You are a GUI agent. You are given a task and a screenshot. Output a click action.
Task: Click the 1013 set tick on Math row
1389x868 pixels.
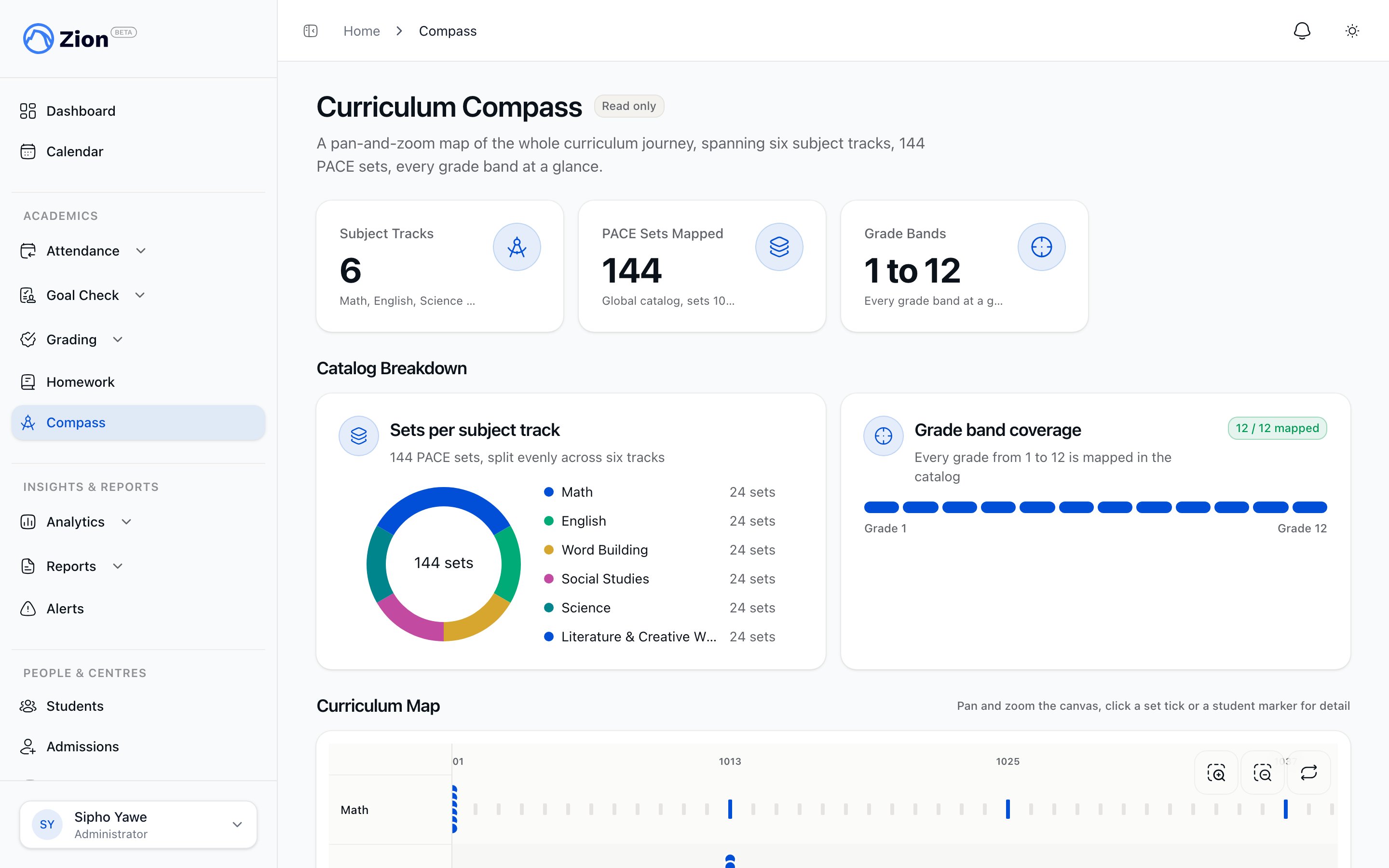[x=730, y=810]
